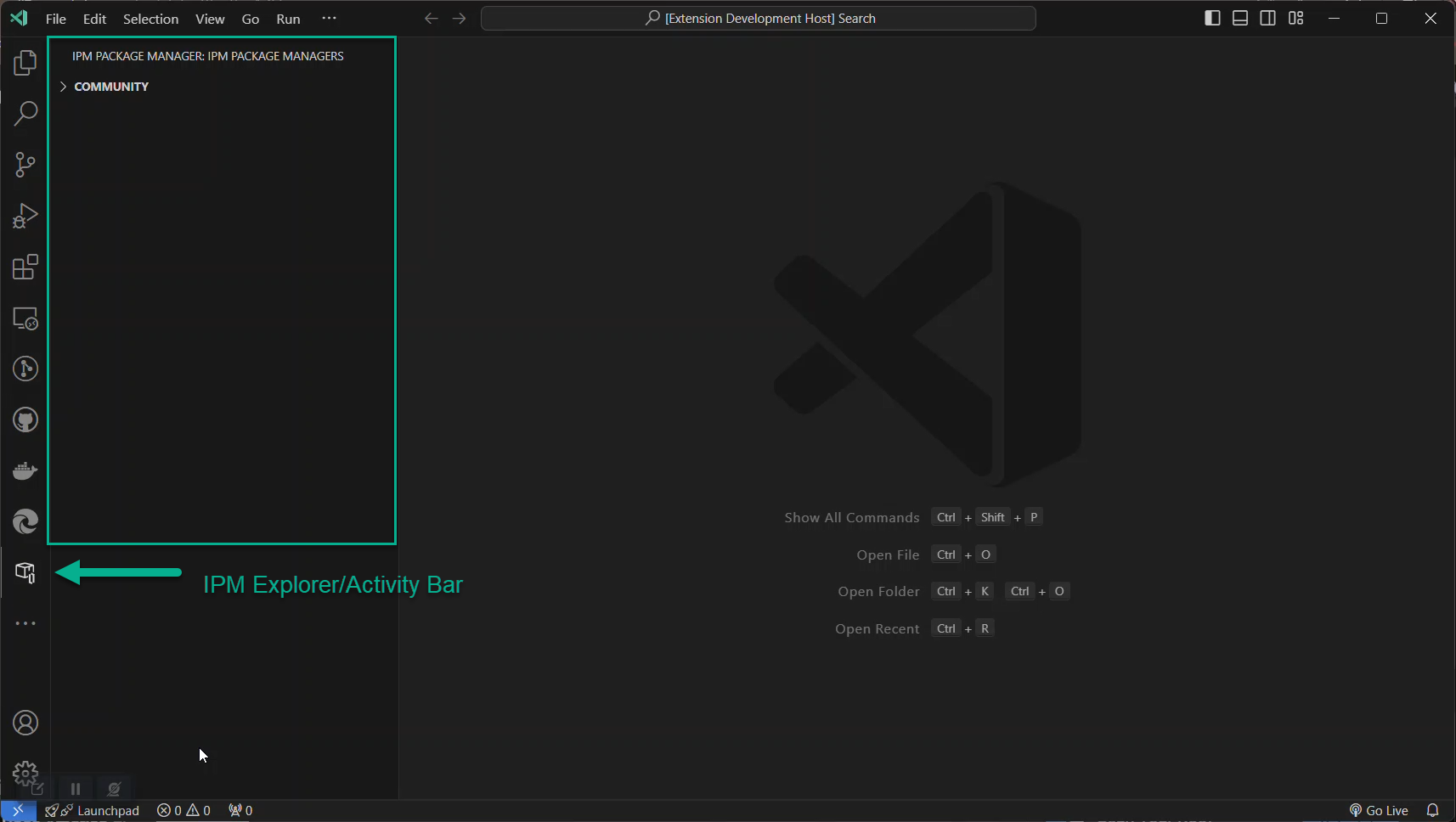1456x822 pixels.
Task: Open the Git Graph activity icon
Action: coord(25,369)
